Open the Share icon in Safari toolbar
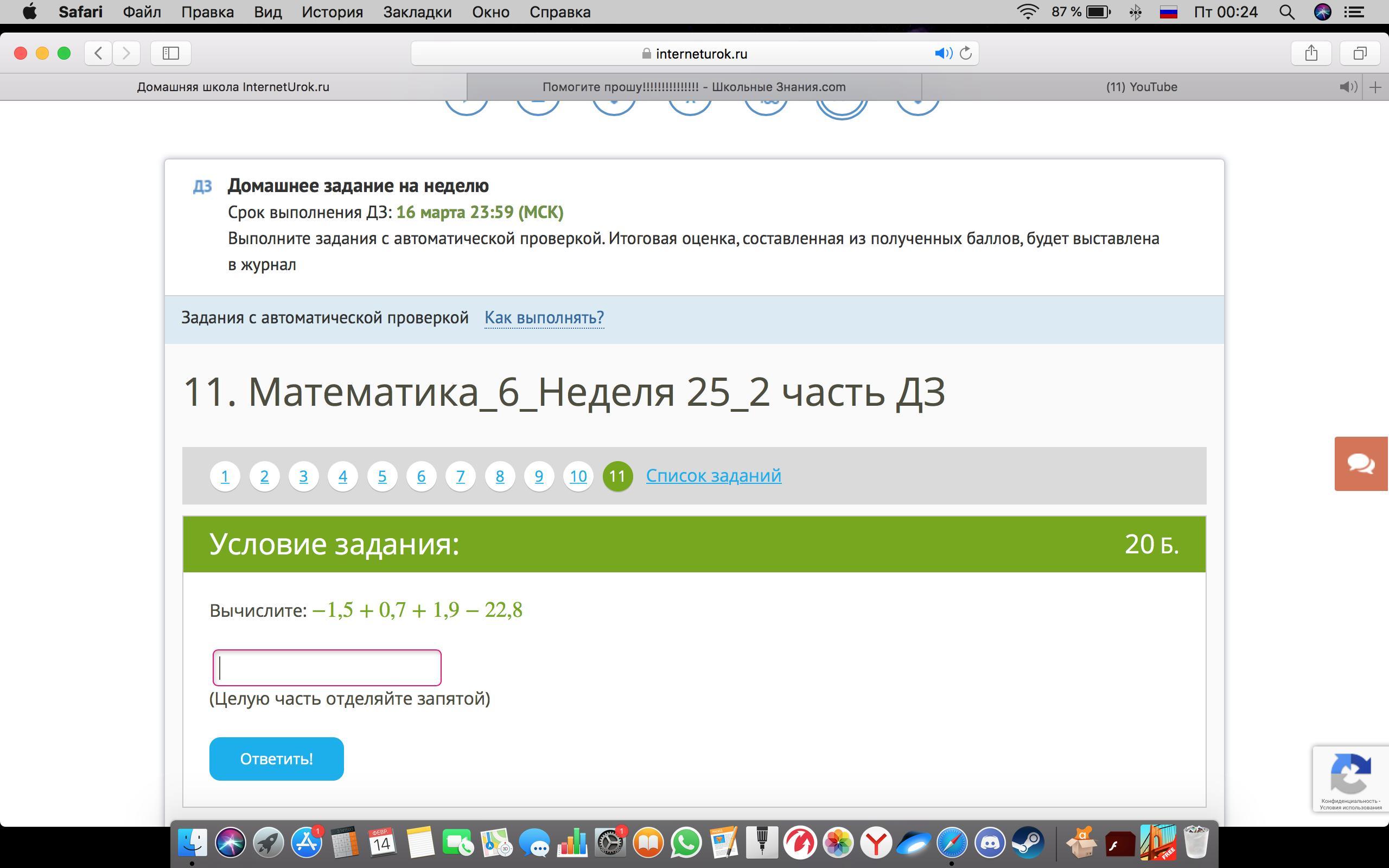The height and width of the screenshot is (868, 1389). coord(1310,53)
